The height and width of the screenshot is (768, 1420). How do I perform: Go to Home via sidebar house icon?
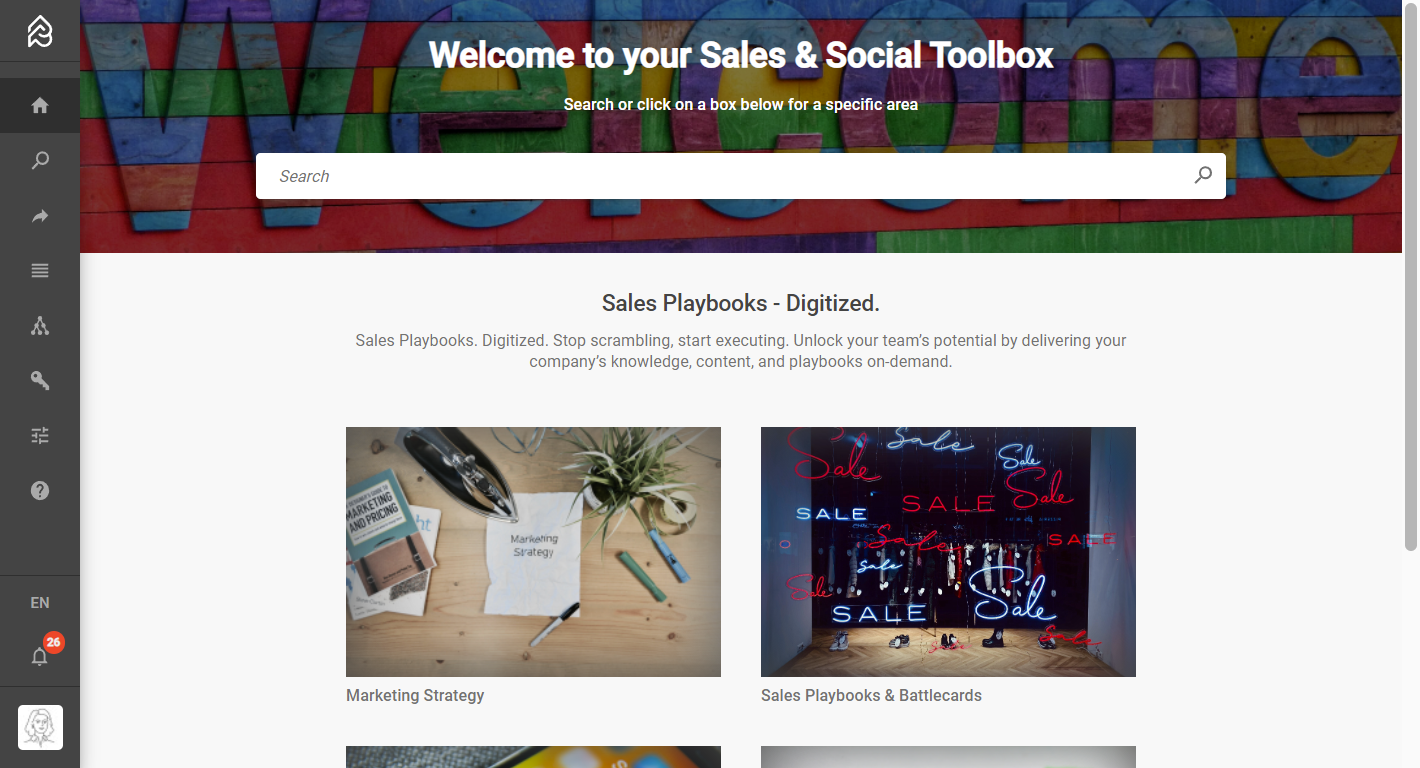tap(40, 105)
